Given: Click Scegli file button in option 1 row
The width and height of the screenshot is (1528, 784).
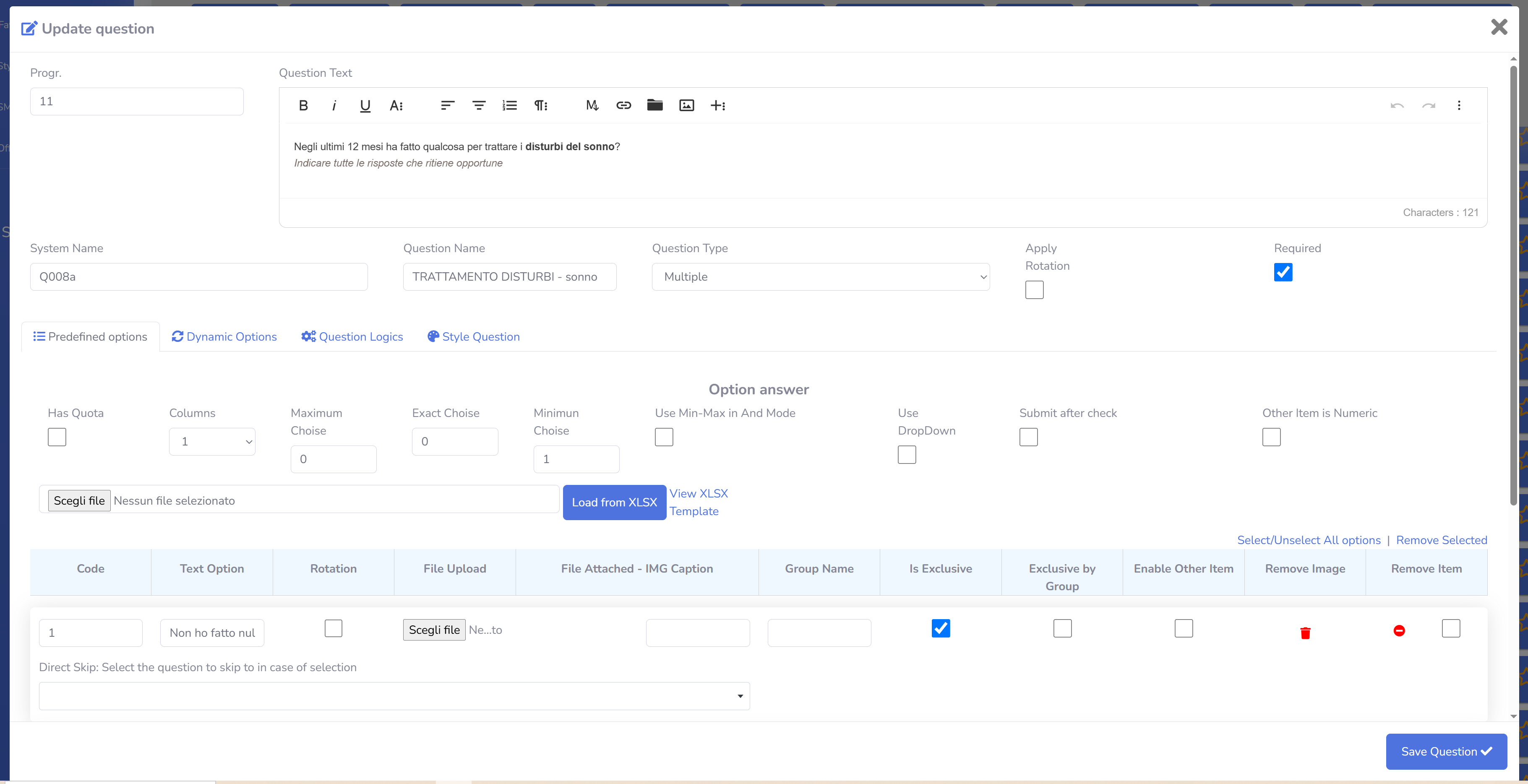Looking at the screenshot, I should [x=434, y=630].
